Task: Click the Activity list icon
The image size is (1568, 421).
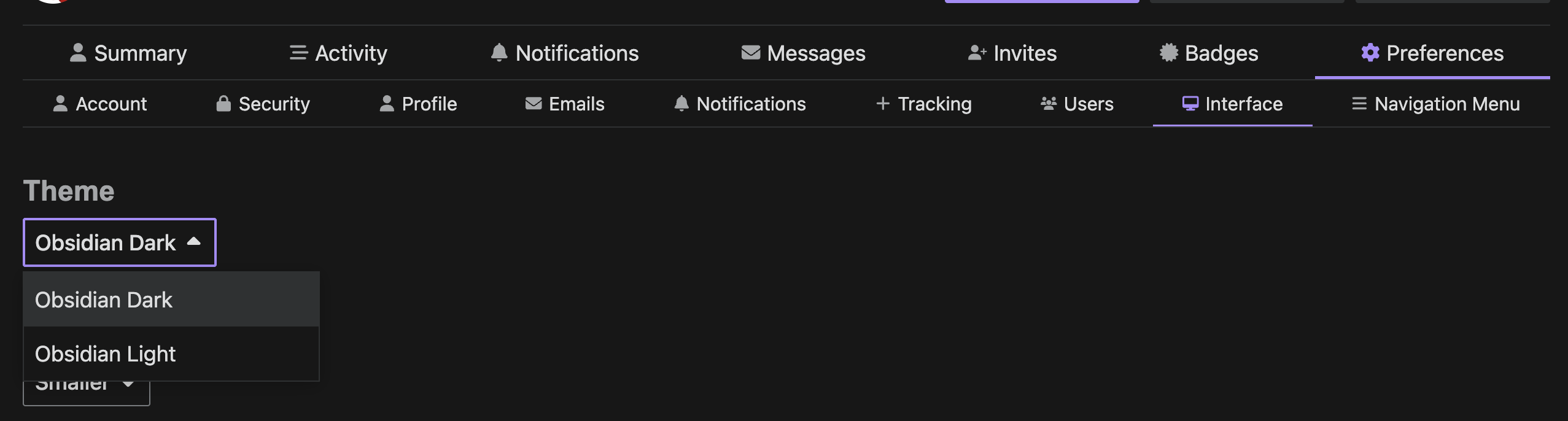Action: point(298,53)
